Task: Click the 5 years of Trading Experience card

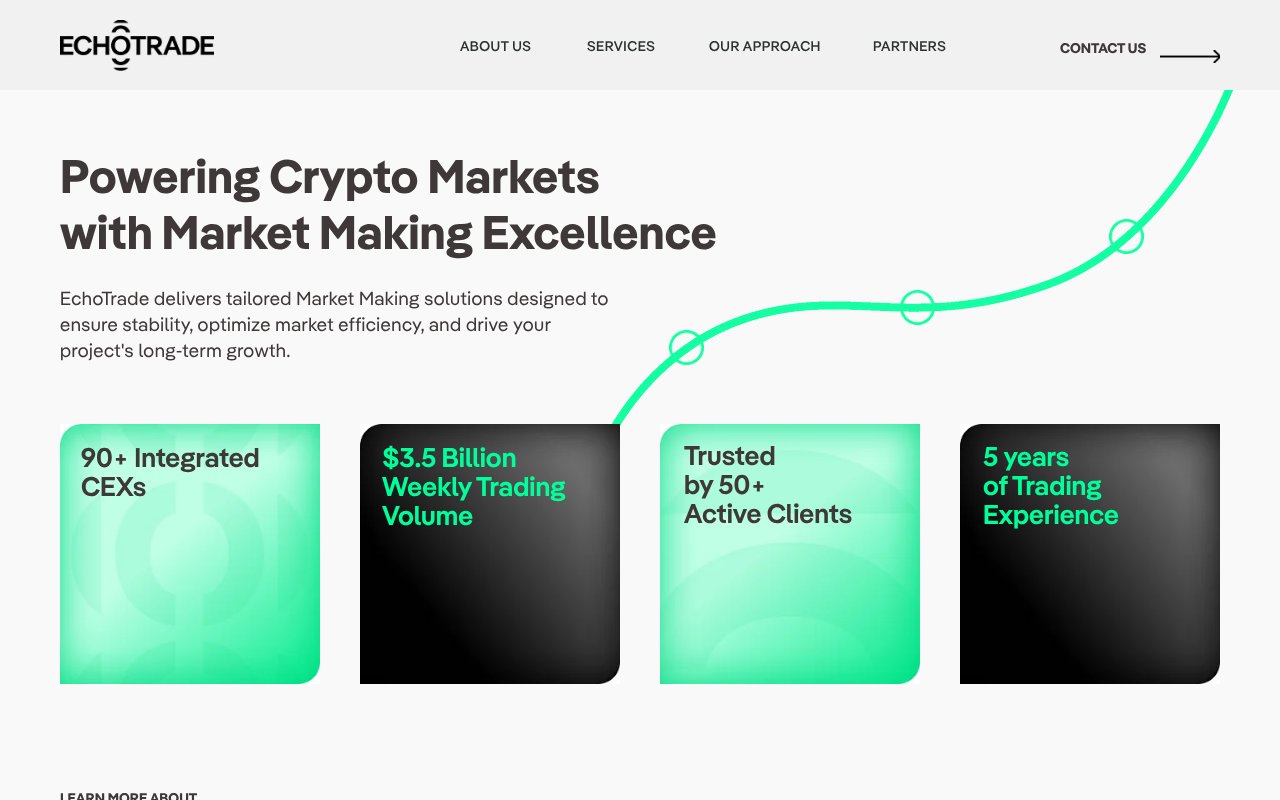Action: (1090, 553)
